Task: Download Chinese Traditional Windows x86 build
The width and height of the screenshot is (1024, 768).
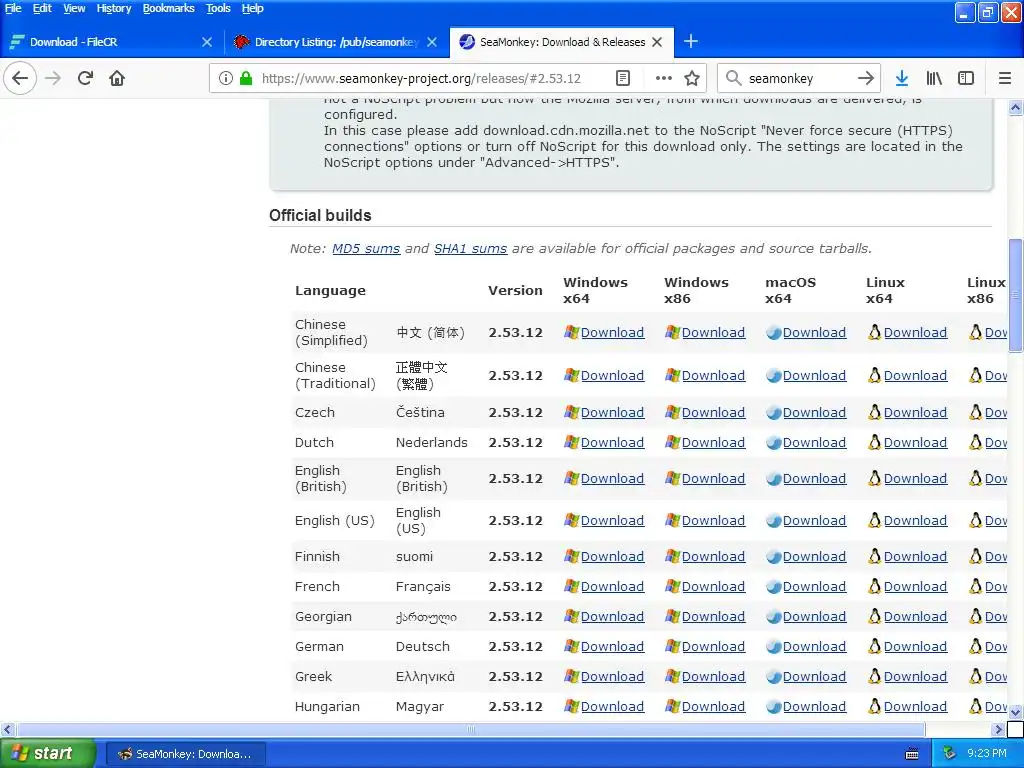Action: pos(713,376)
